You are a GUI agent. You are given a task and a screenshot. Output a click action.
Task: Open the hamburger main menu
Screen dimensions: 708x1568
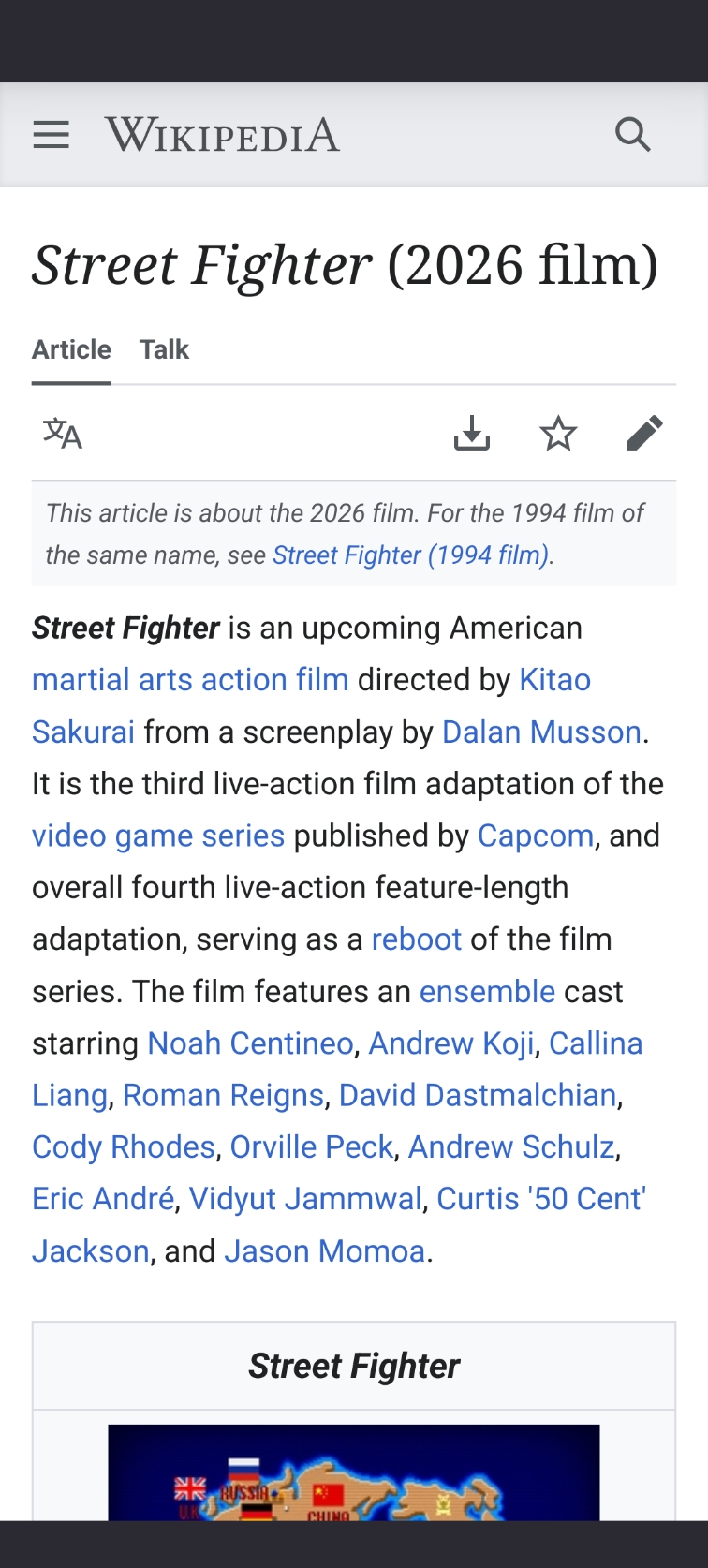(x=52, y=135)
